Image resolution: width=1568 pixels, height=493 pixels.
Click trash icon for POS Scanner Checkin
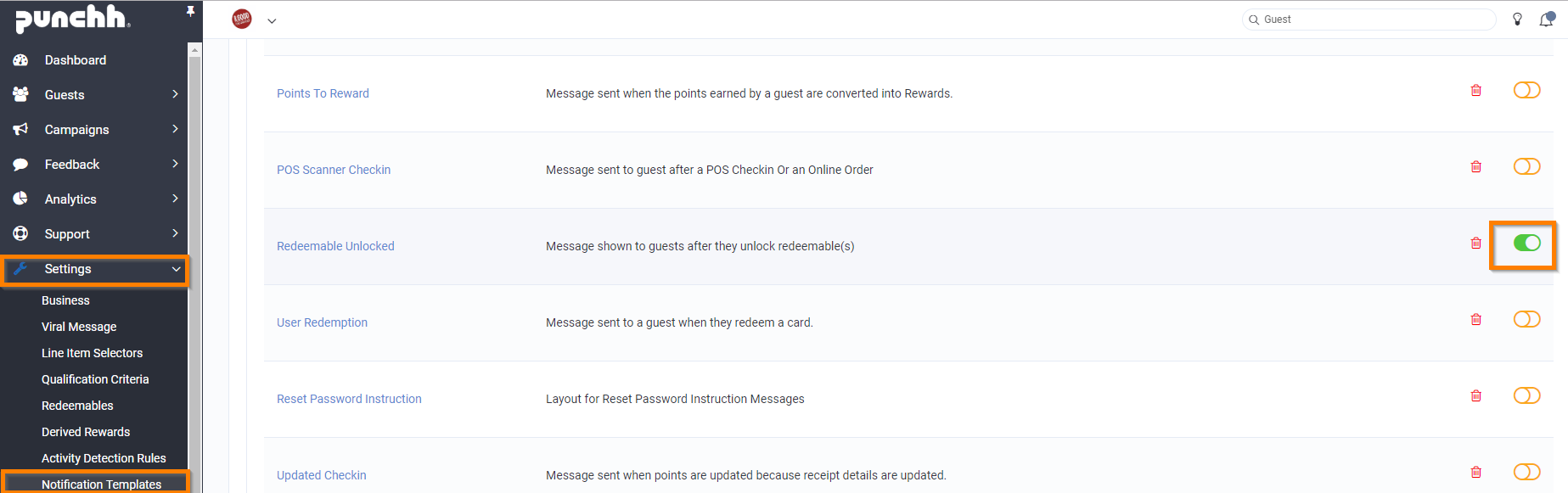pyautogui.click(x=1475, y=167)
